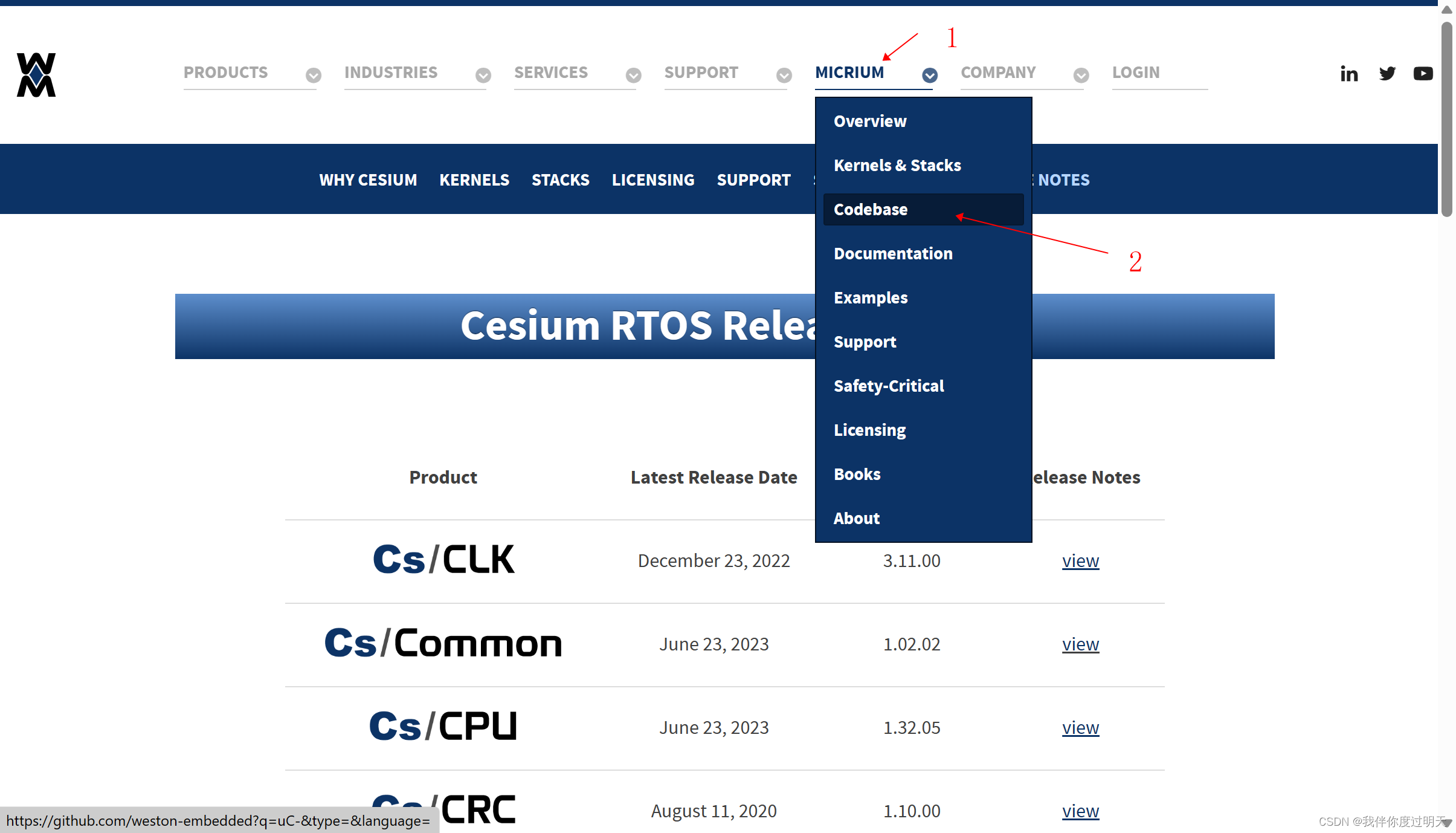Expand the Products dropdown chevron

pos(313,76)
